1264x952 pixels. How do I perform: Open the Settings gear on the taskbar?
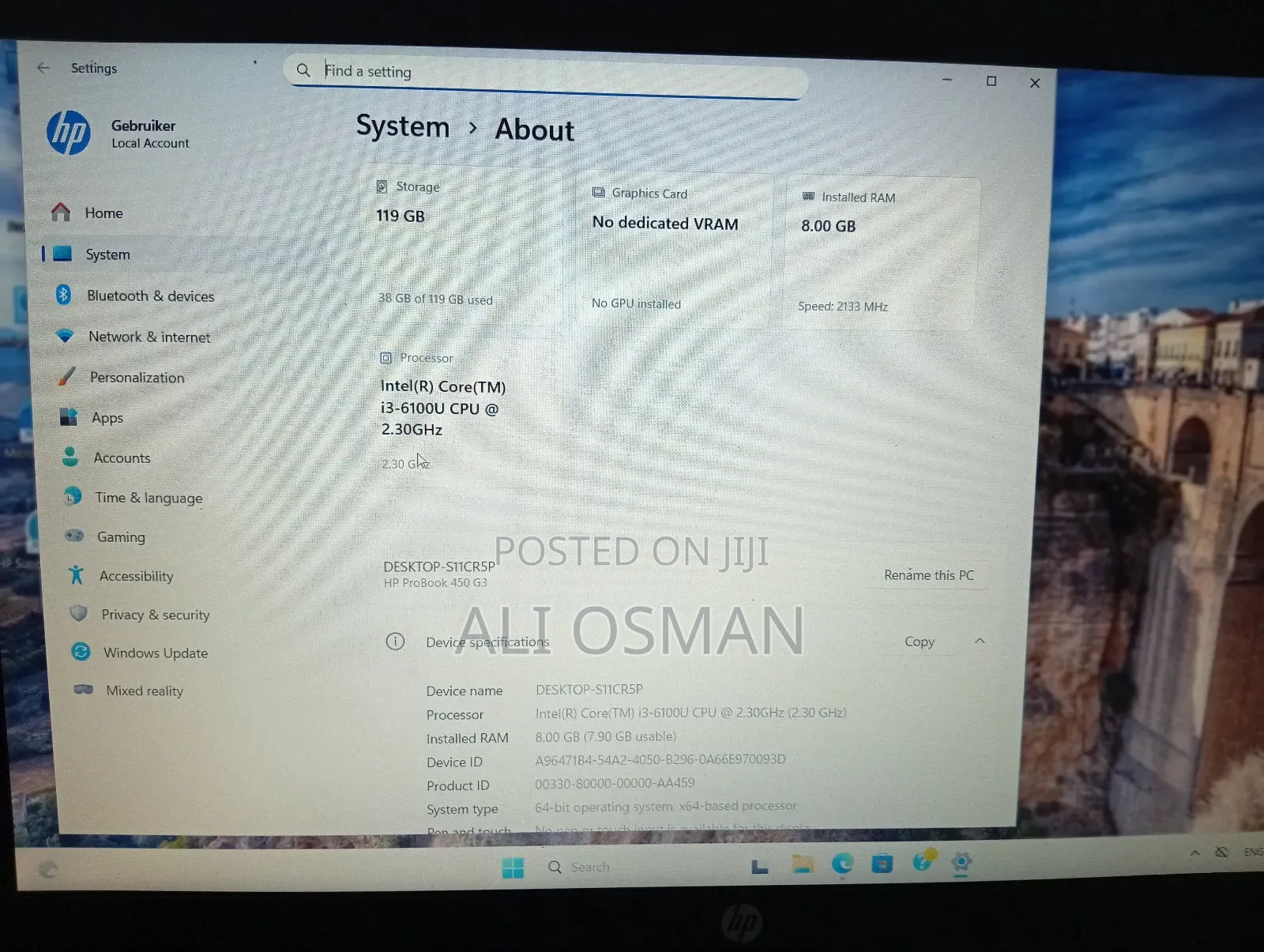(961, 863)
